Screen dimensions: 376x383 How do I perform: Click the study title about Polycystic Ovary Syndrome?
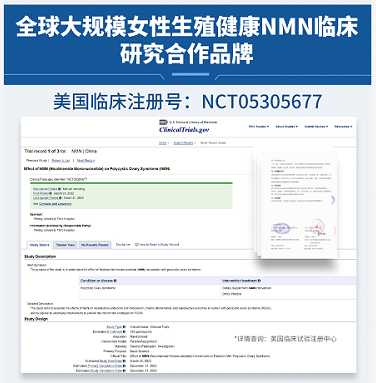(97, 169)
